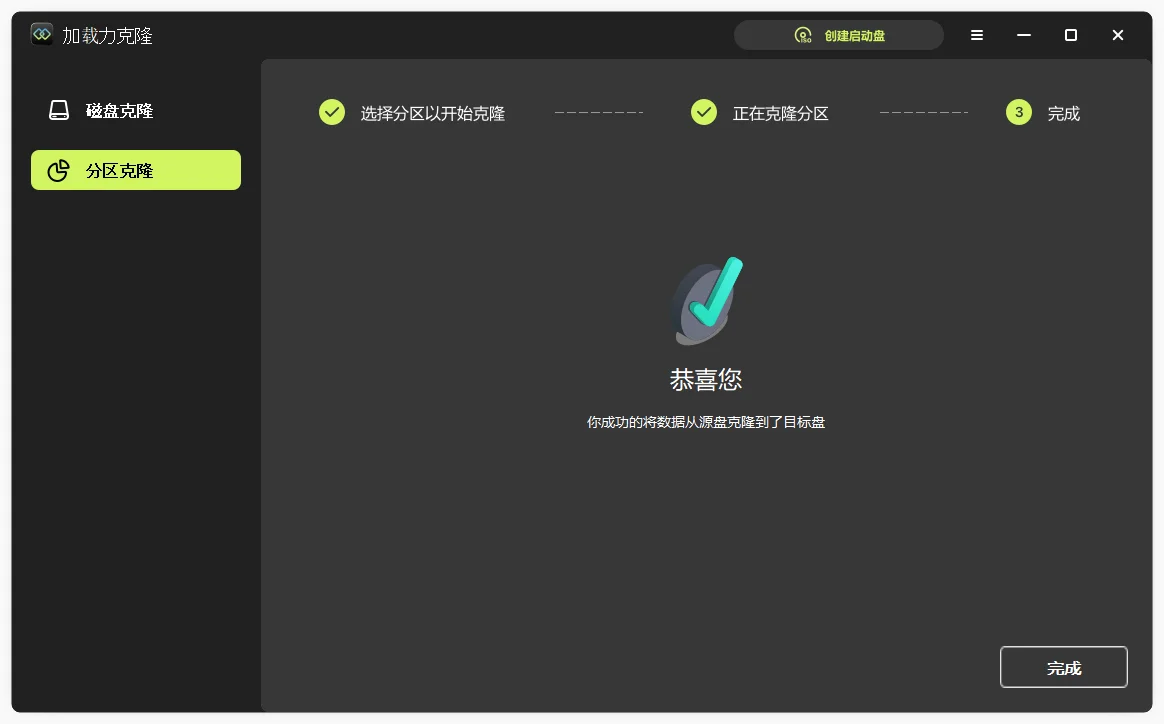This screenshot has height=724, width=1164.
Task: Click the 恭喜您 congratulations heading
Action: tap(705, 379)
